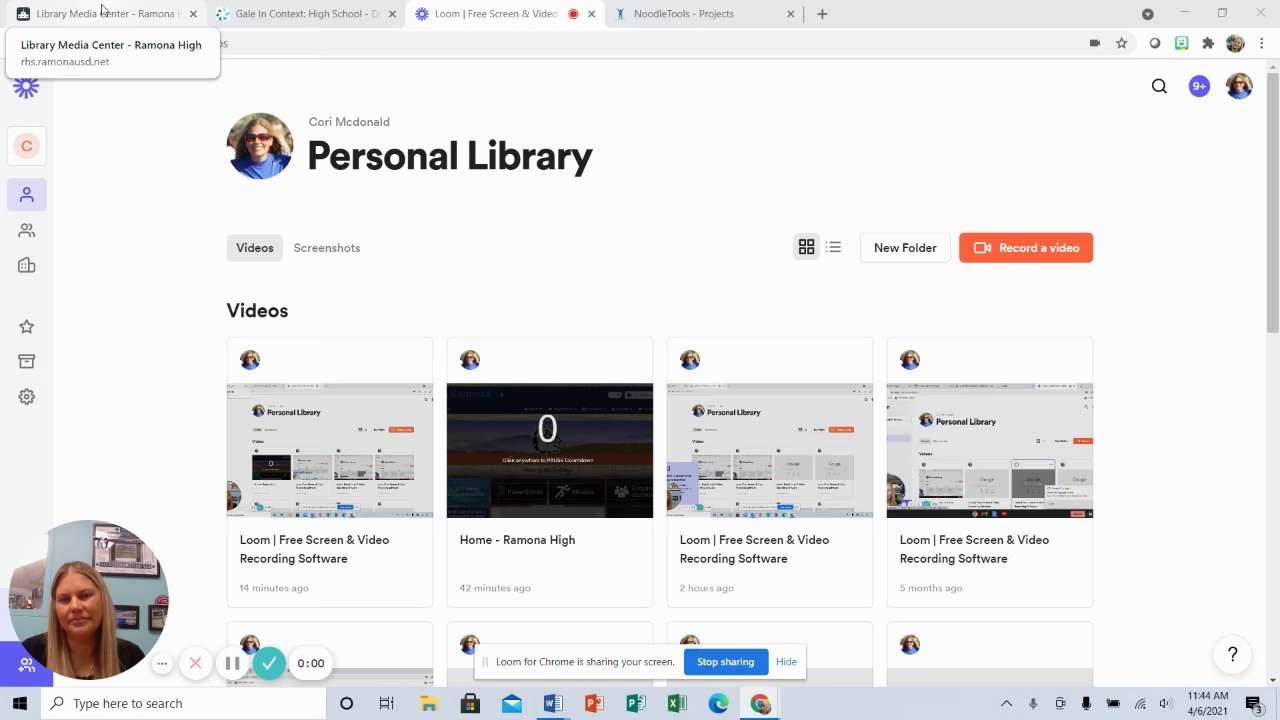Image resolution: width=1280 pixels, height=720 pixels.
Task: Open the Windows Start menu
Action: [20, 703]
